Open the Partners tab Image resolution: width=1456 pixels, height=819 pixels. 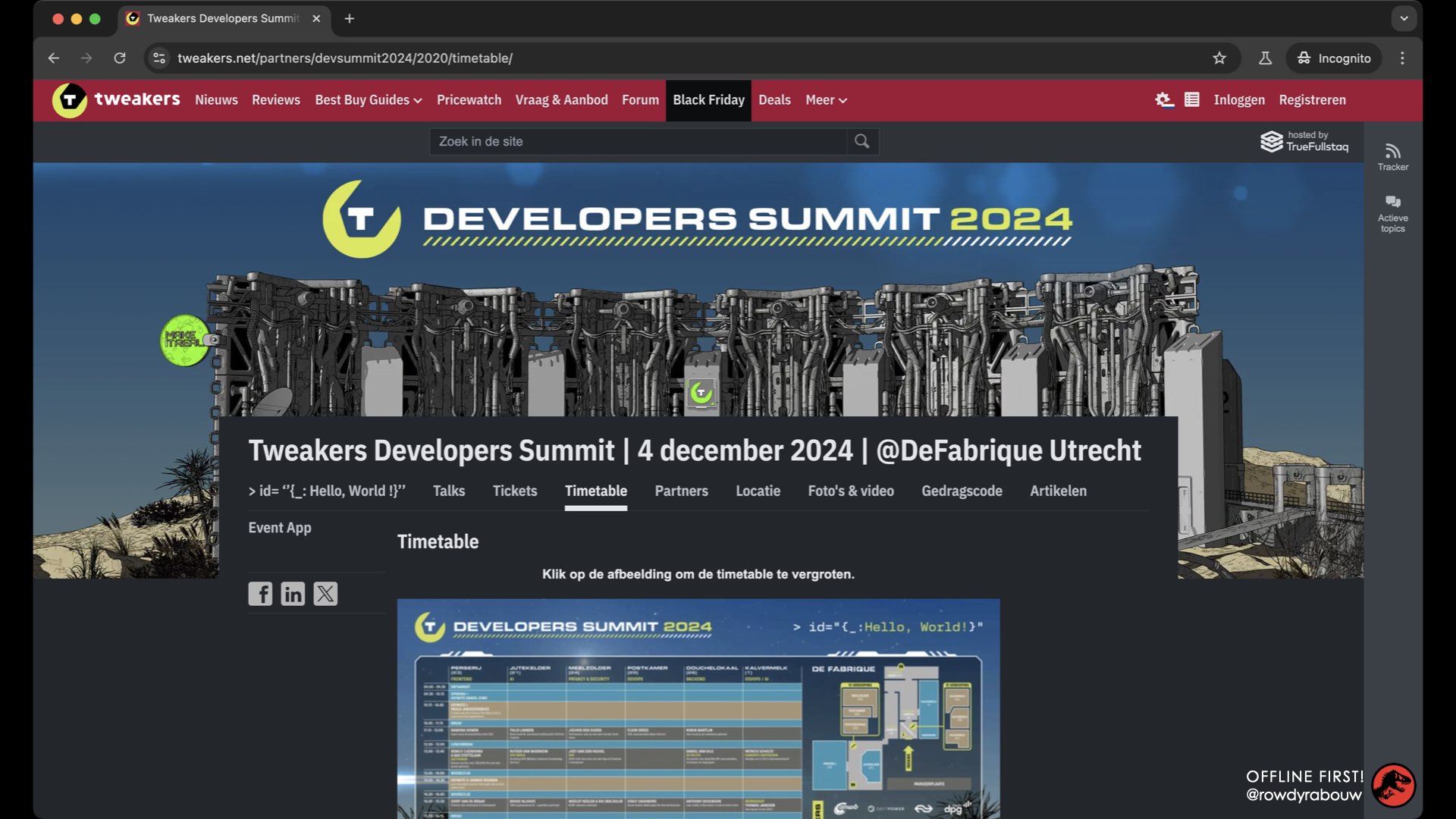(681, 491)
